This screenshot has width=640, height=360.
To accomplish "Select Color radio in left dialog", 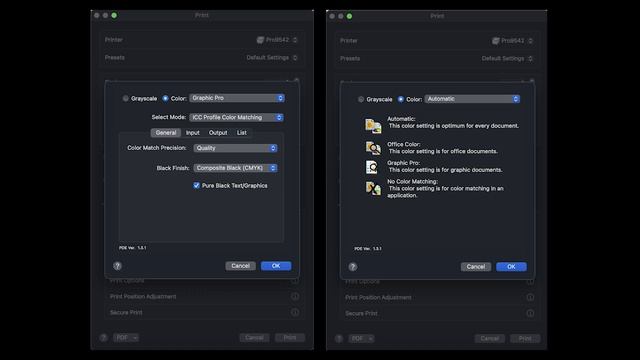I will (165, 98).
